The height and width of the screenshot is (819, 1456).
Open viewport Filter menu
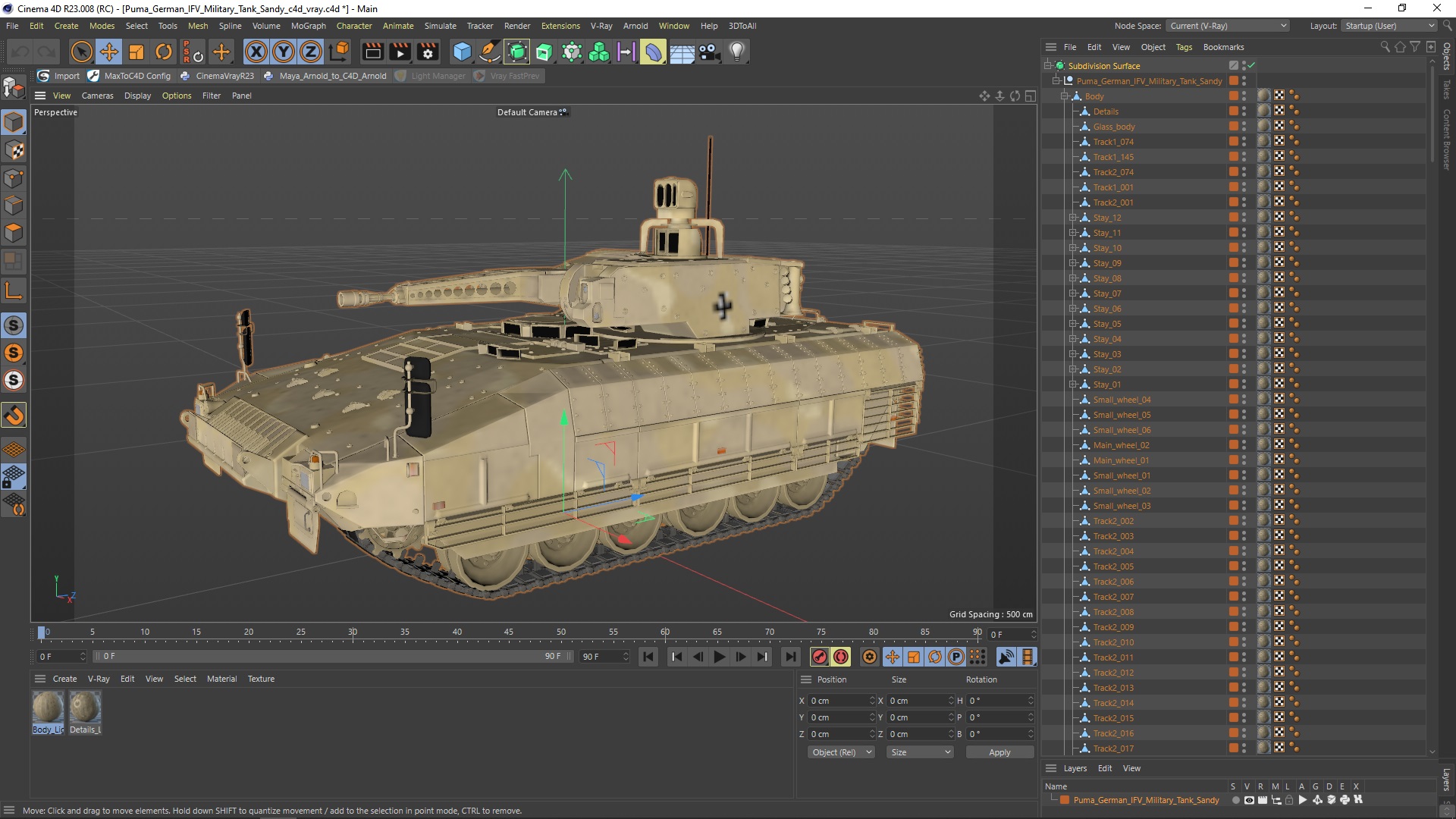(x=211, y=96)
